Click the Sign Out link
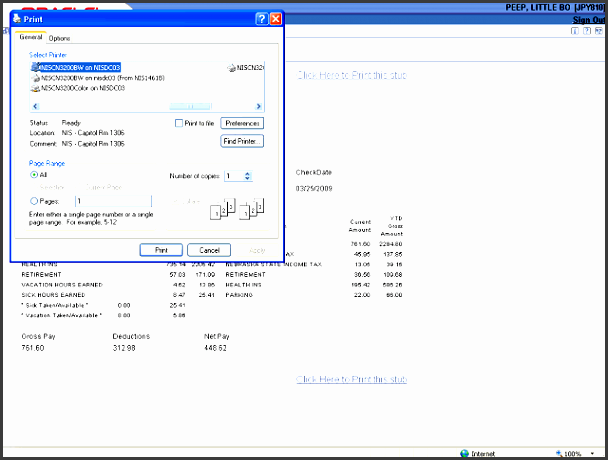Screen dimensions: 608x460 point(589,20)
